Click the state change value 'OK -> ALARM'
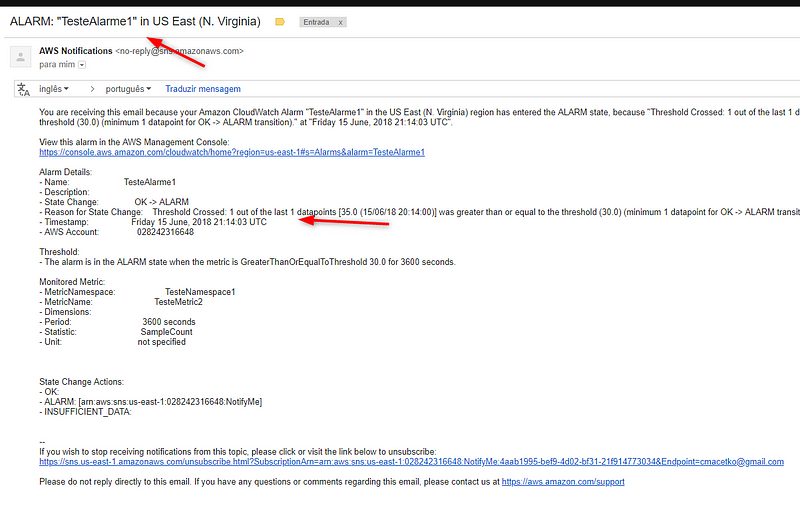Screen dimensions: 800x506 pos(161,202)
